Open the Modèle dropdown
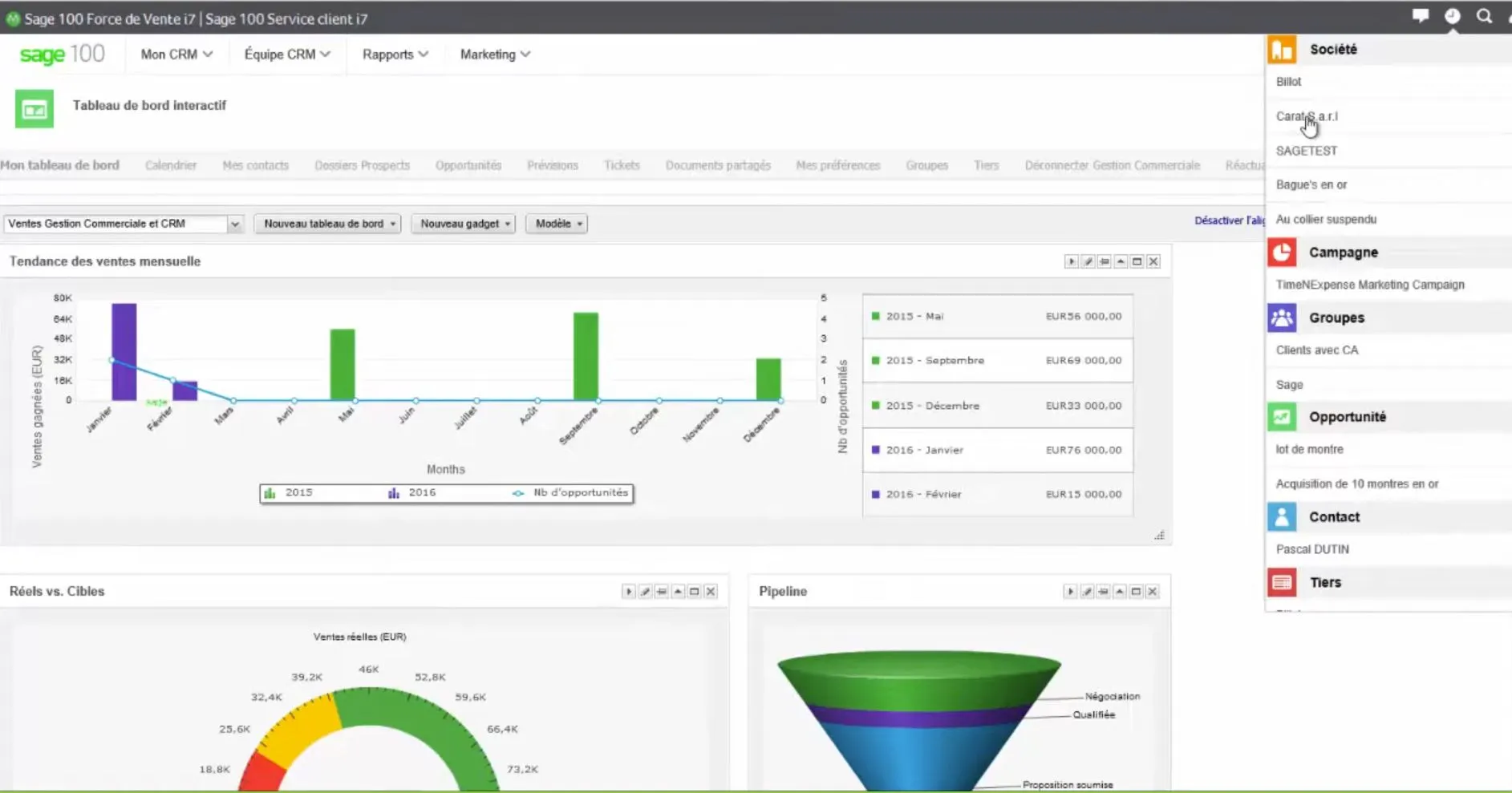 [x=557, y=224]
